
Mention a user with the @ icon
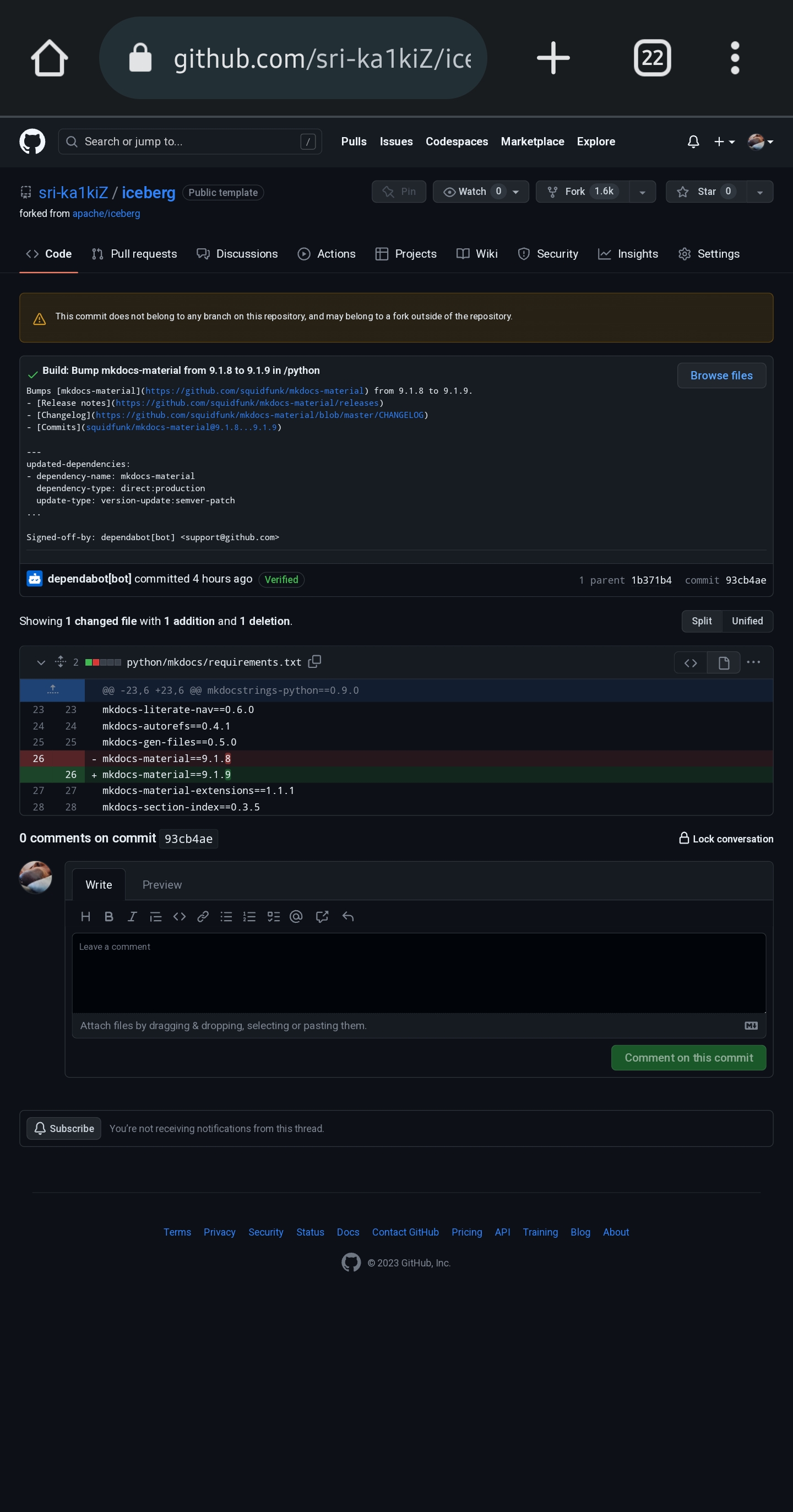(295, 916)
